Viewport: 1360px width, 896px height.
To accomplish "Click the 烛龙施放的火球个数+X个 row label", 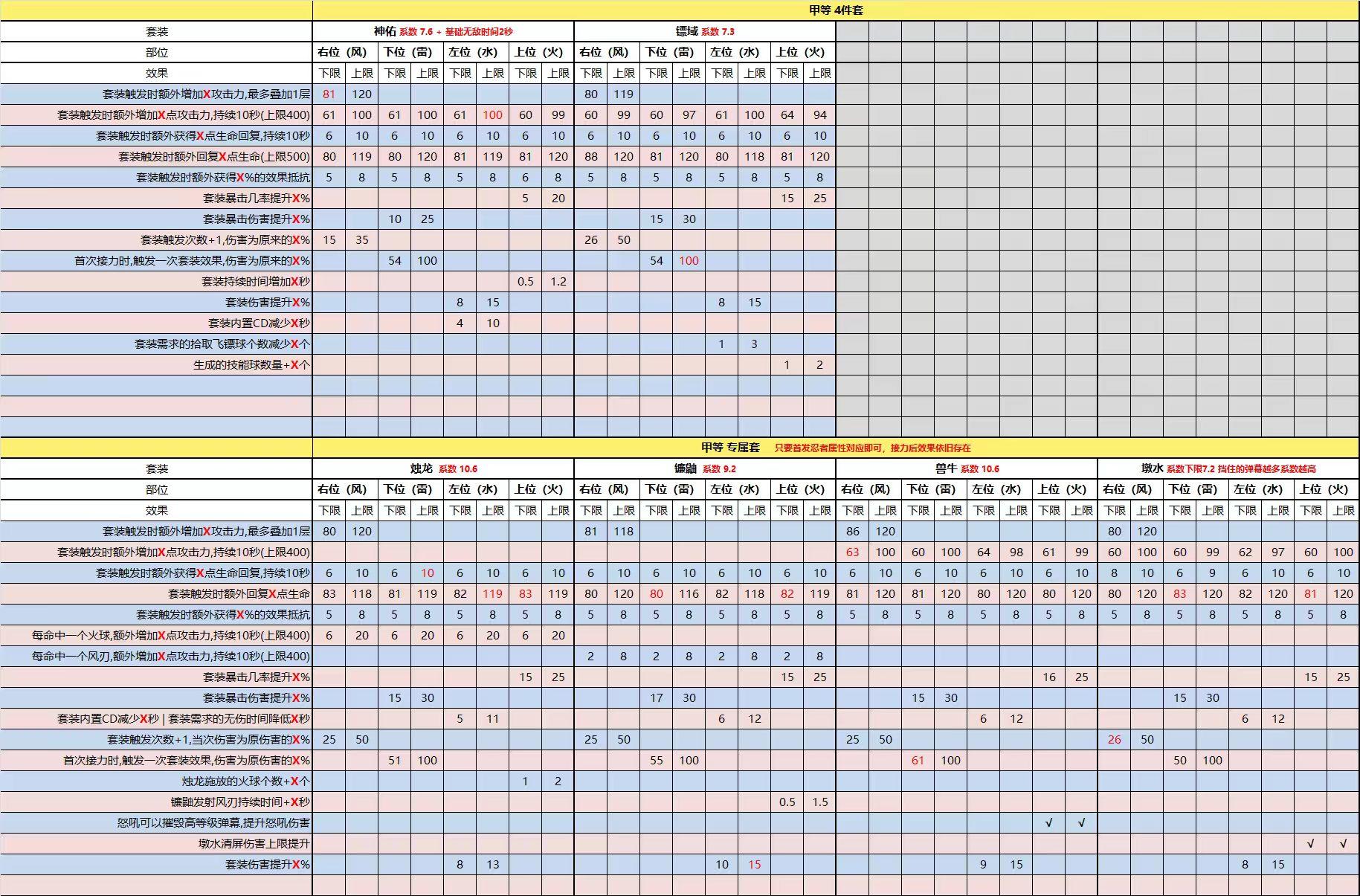I will coord(245,781).
